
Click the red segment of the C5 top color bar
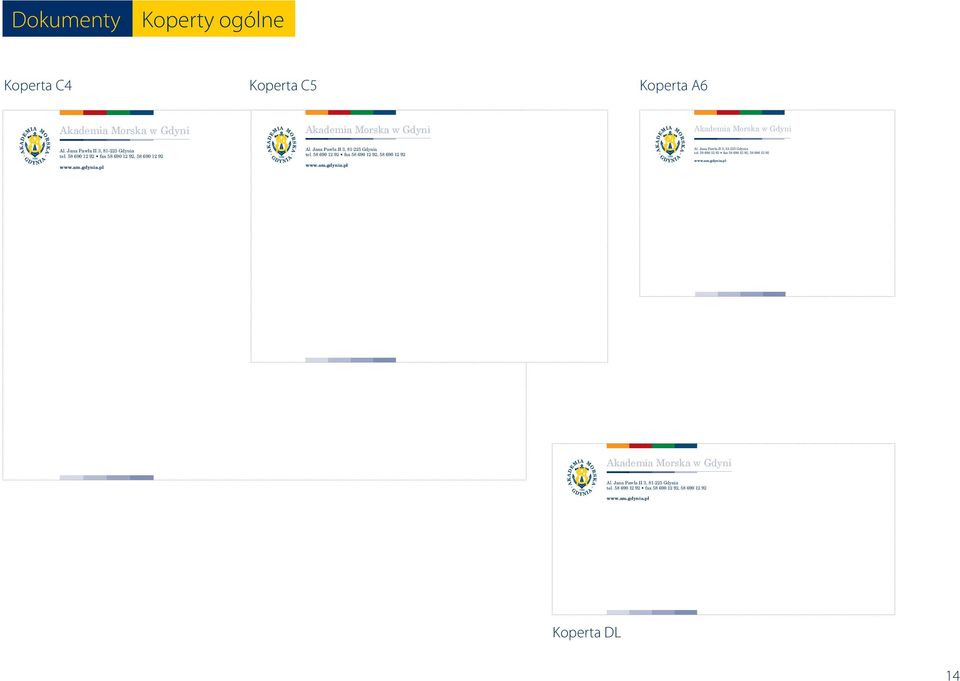tap(339, 113)
